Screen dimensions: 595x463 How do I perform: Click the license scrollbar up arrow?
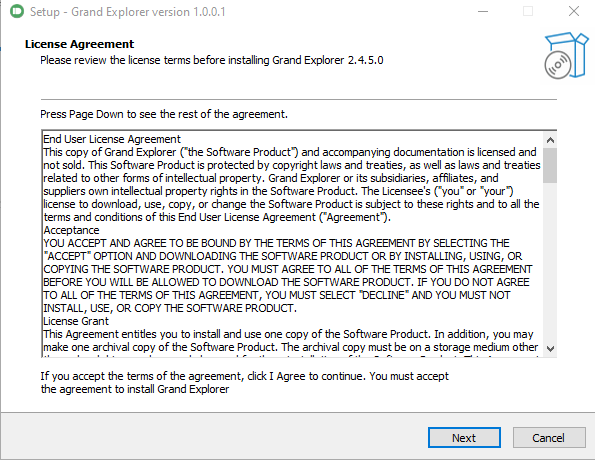click(550, 140)
